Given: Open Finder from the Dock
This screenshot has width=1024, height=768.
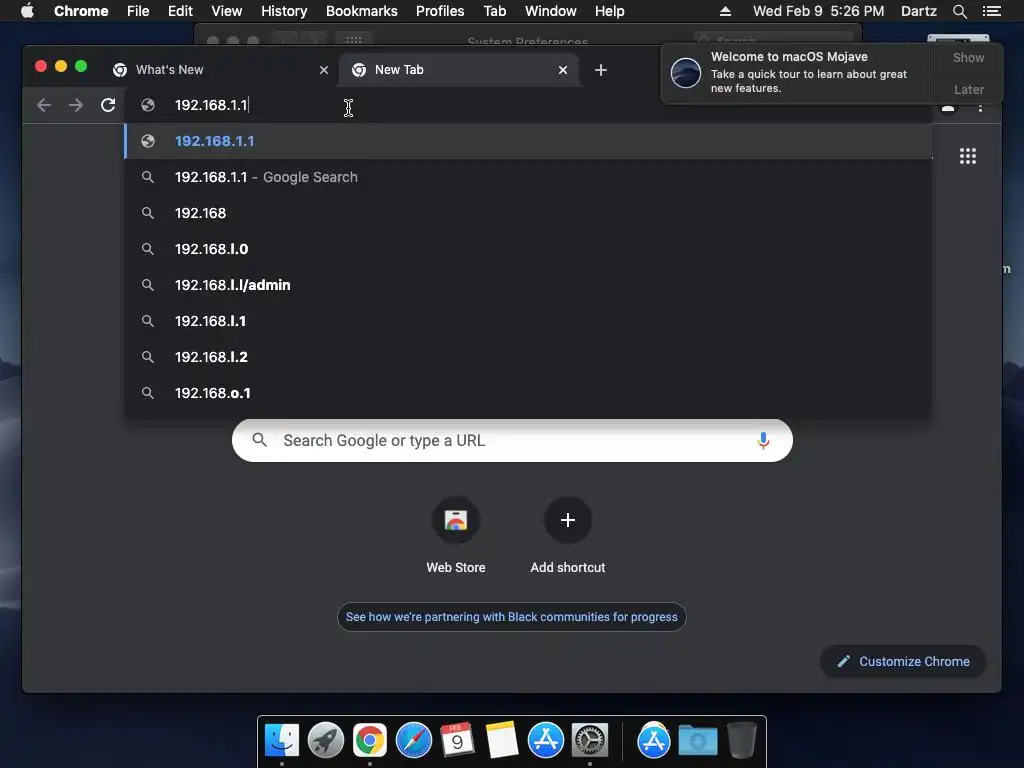Looking at the screenshot, I should [282, 741].
